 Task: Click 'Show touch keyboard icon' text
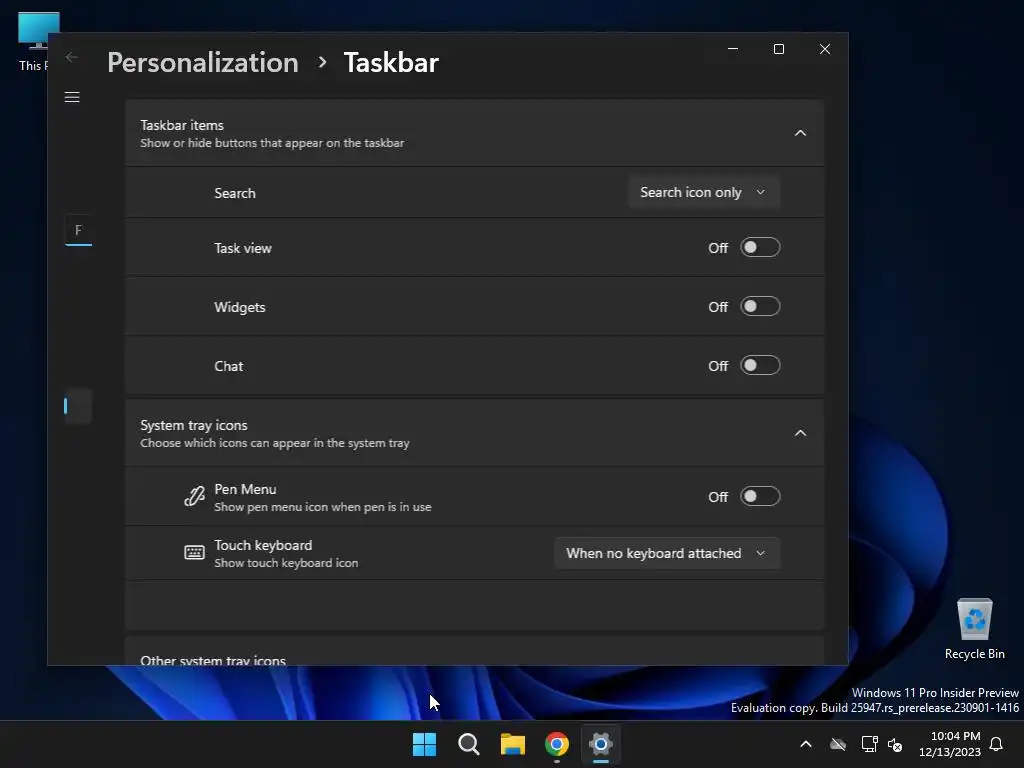[x=286, y=563]
